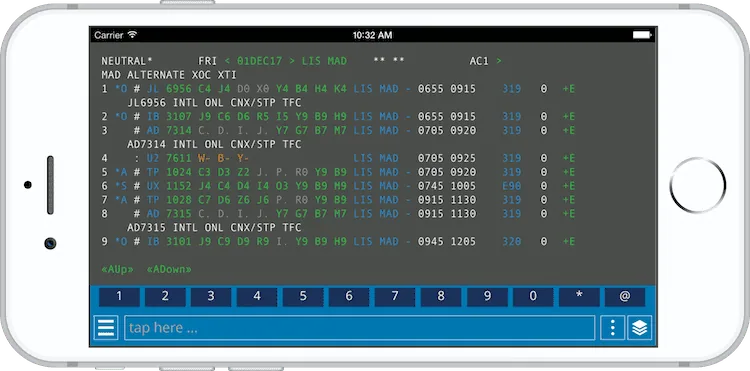Tap the @ key in the key row
Image resolution: width=750 pixels, height=371 pixels.
pos(625,297)
